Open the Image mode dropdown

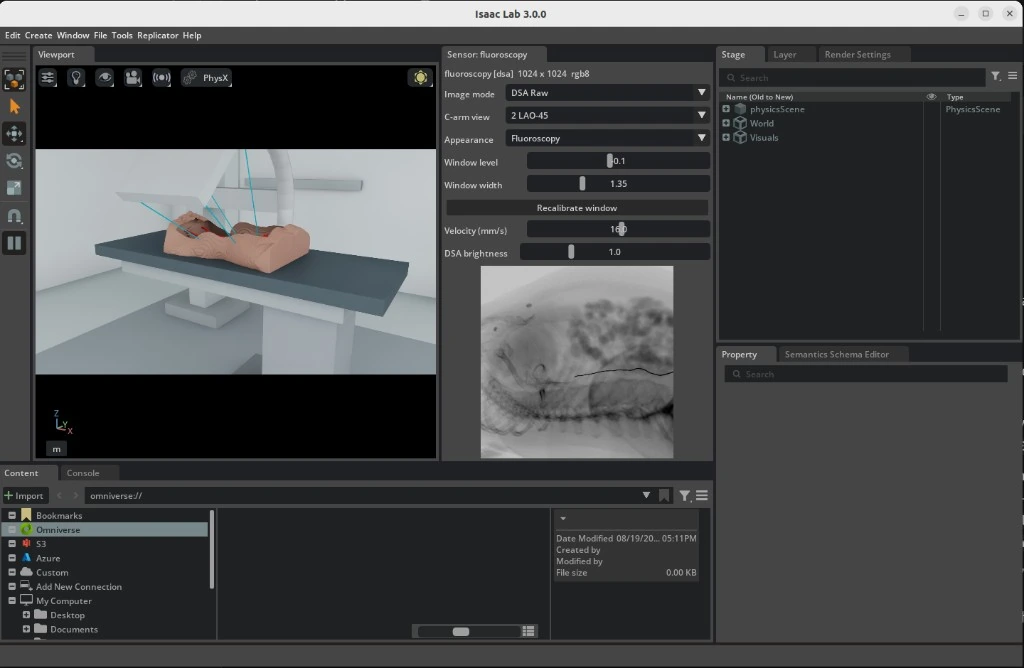tap(607, 93)
